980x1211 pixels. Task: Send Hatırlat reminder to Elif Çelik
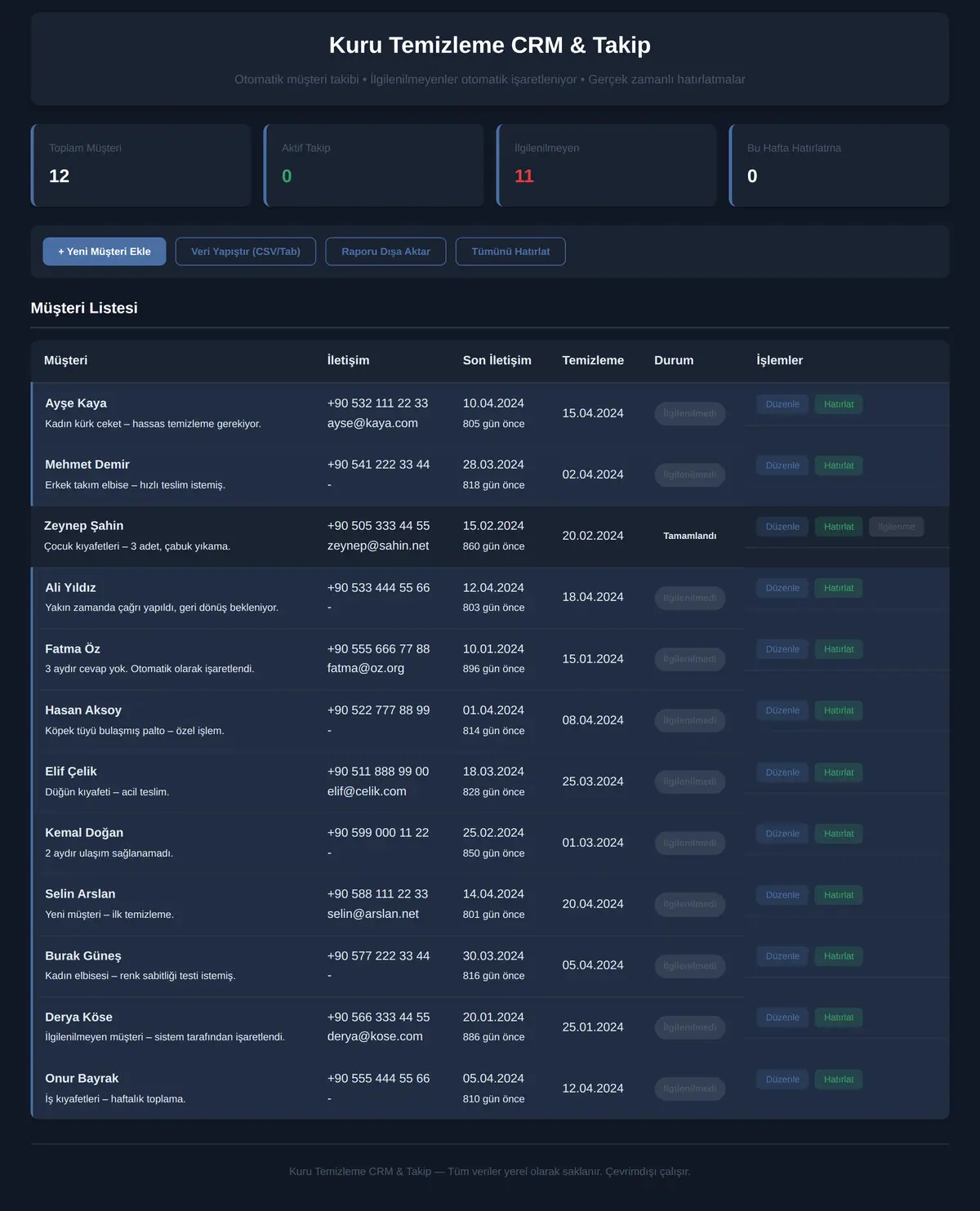[839, 772]
